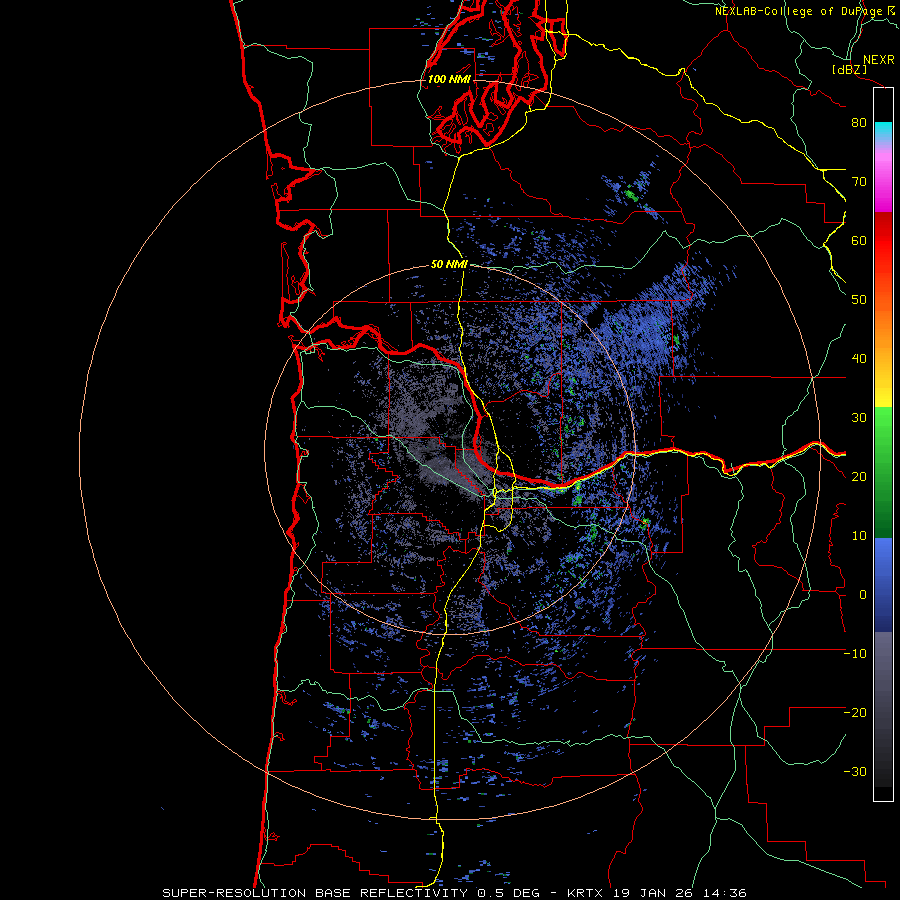Click the pink-magenta segment of the color bar

click(x=883, y=181)
